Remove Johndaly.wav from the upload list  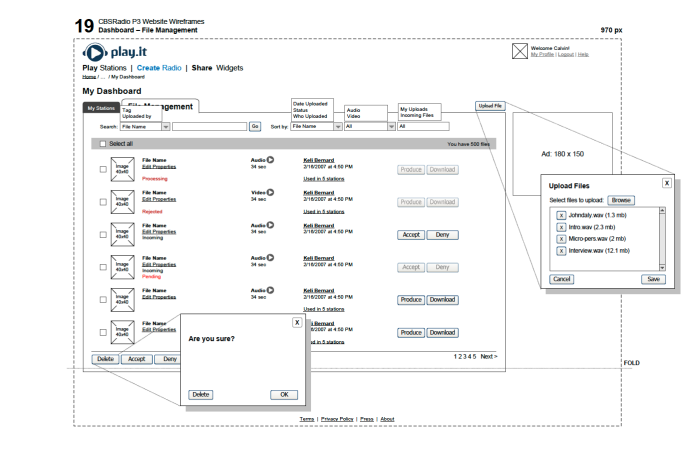pos(561,216)
